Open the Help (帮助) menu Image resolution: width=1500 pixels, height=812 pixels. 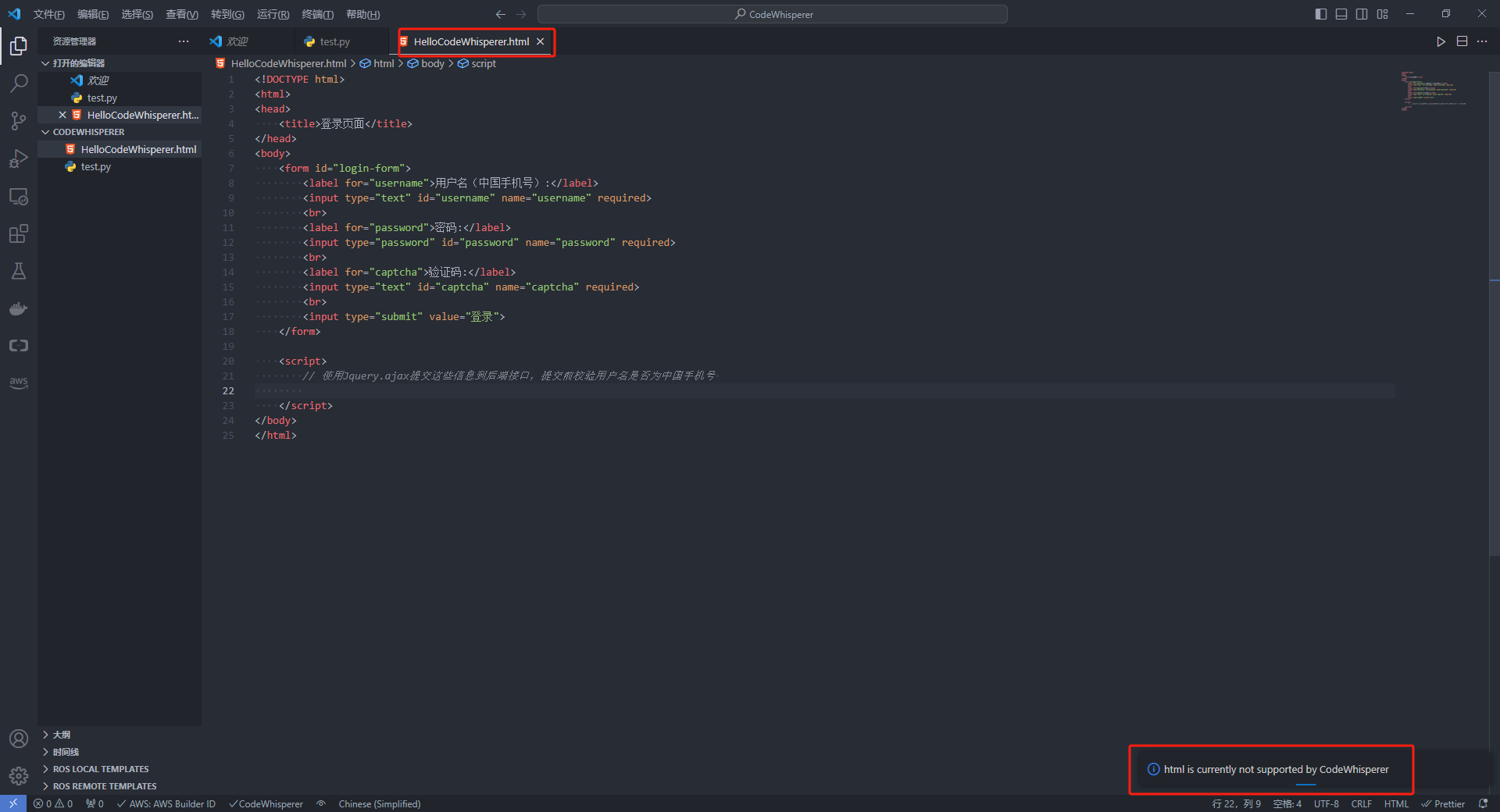click(362, 14)
